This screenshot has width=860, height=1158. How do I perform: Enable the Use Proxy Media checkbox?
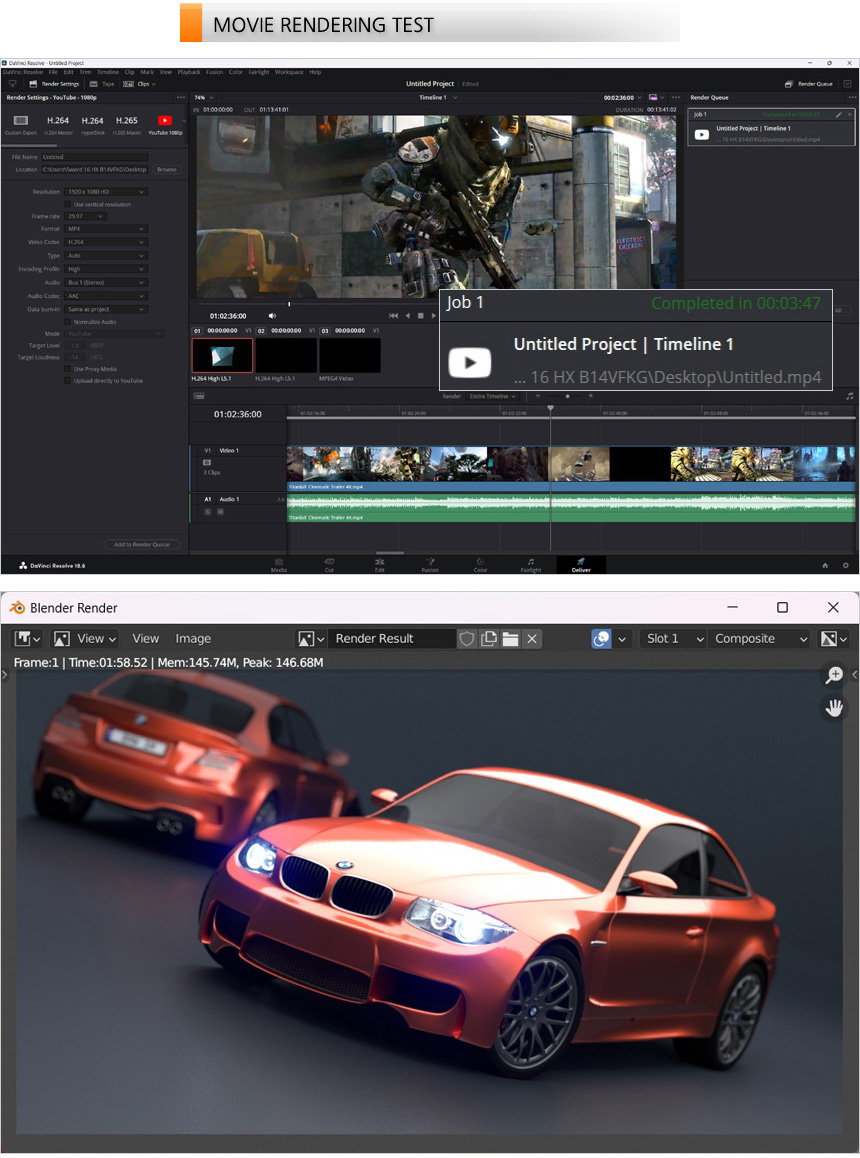[67, 369]
